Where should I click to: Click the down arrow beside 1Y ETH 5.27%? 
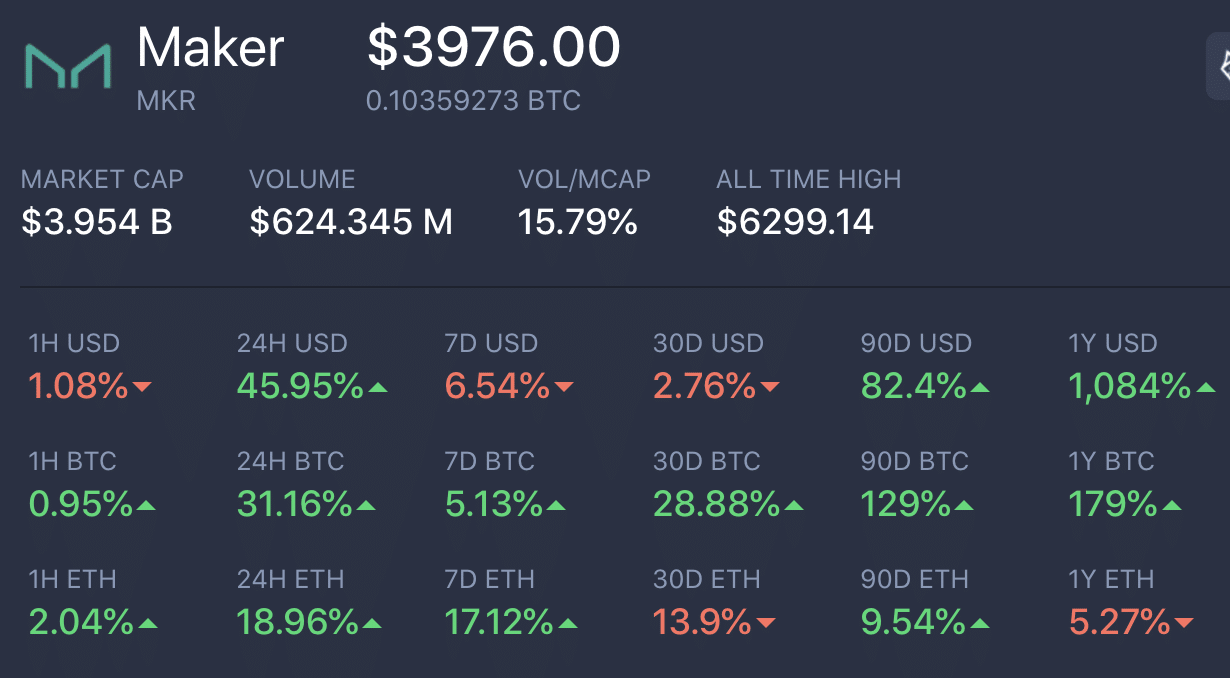coord(1184,624)
